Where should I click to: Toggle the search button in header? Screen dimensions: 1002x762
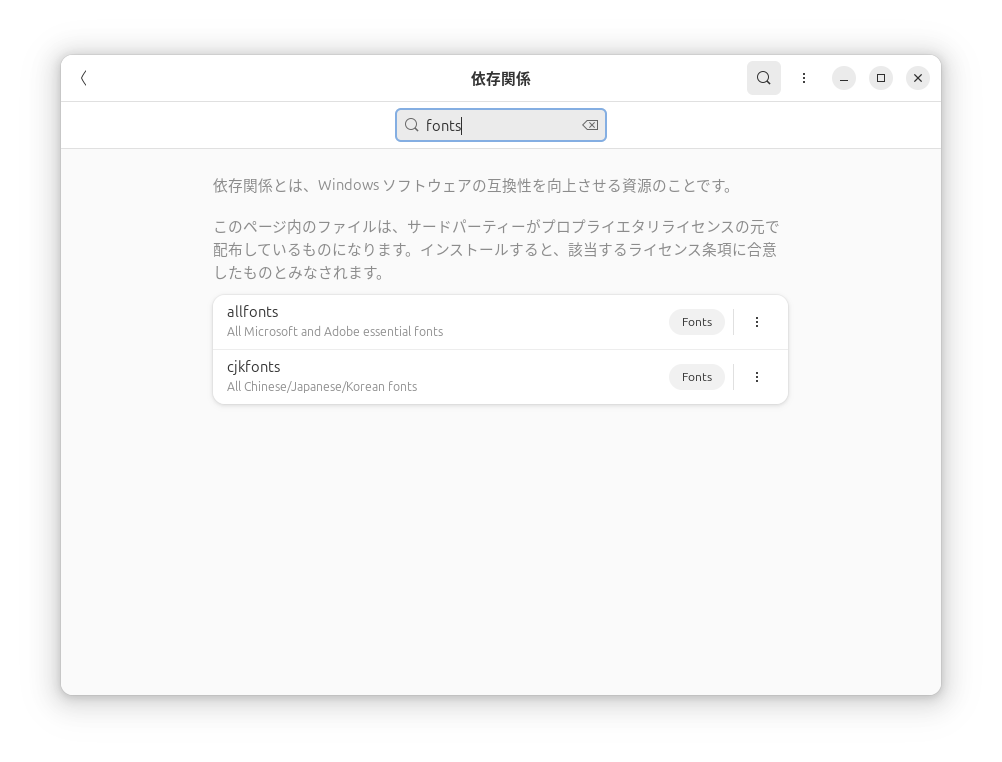tap(764, 78)
